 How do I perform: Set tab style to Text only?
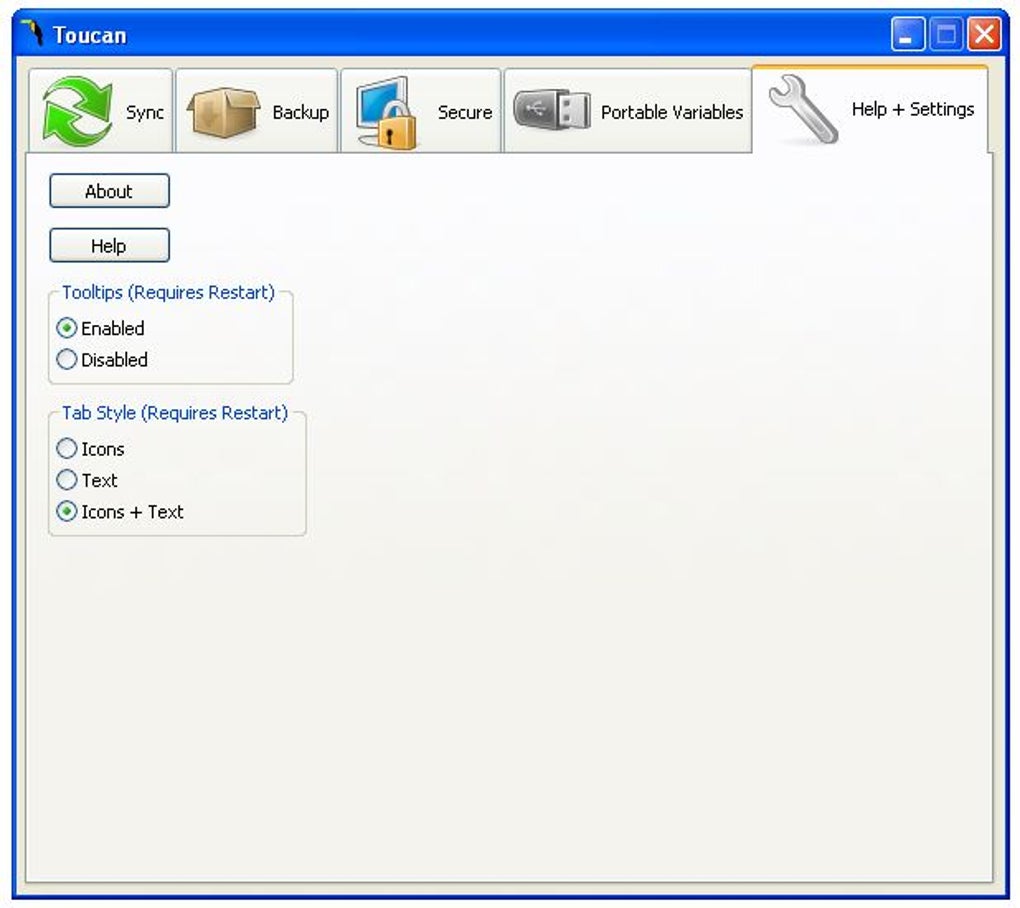point(87,480)
